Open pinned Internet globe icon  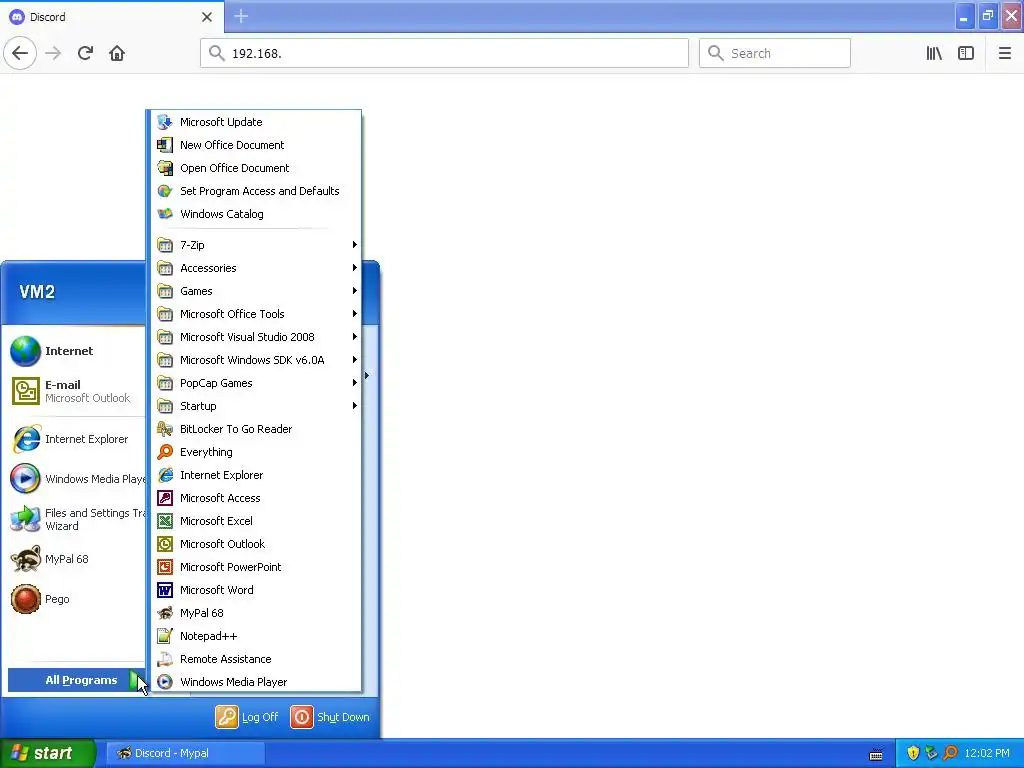pyautogui.click(x=25, y=351)
